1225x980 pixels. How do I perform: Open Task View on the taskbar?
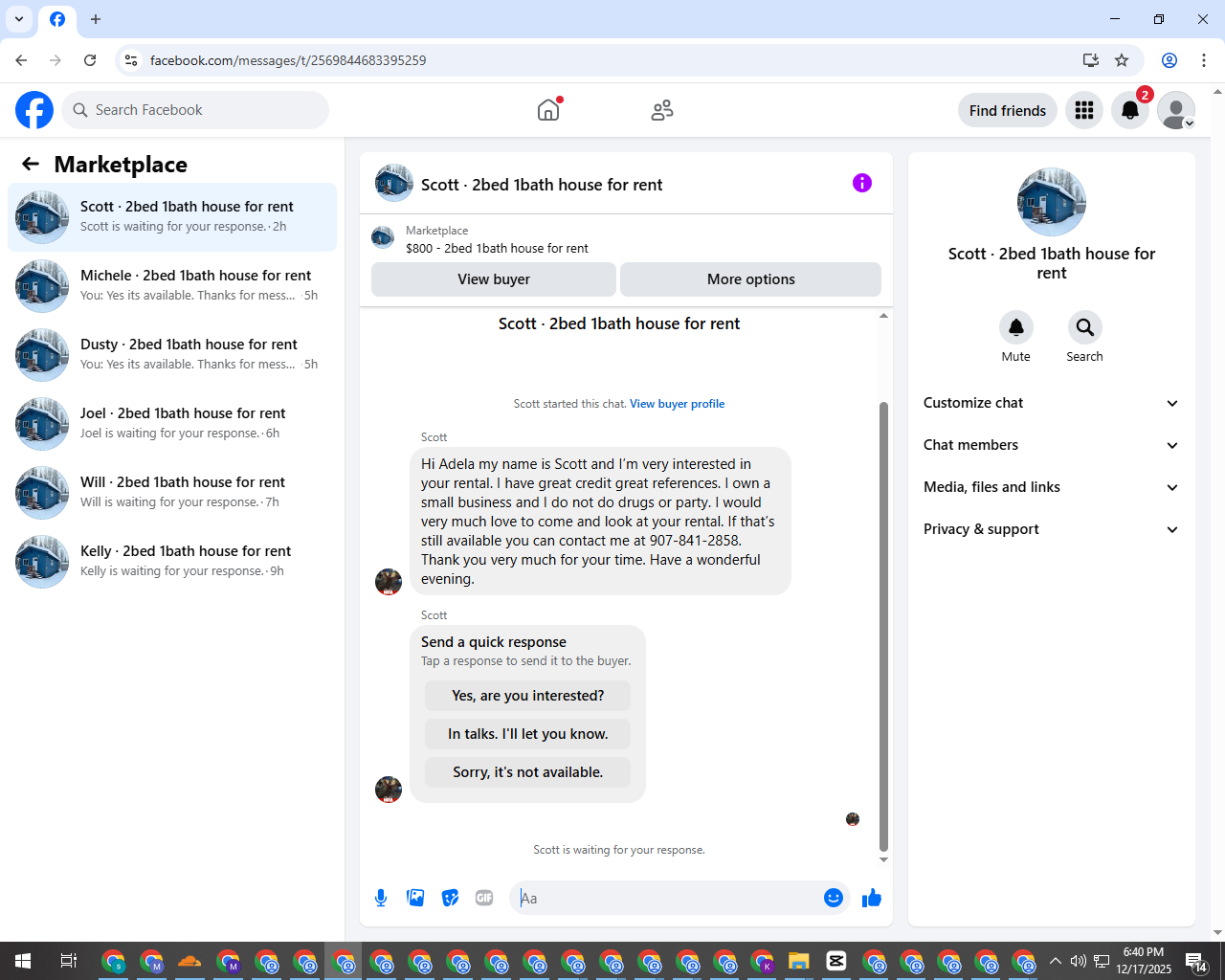coord(69,961)
